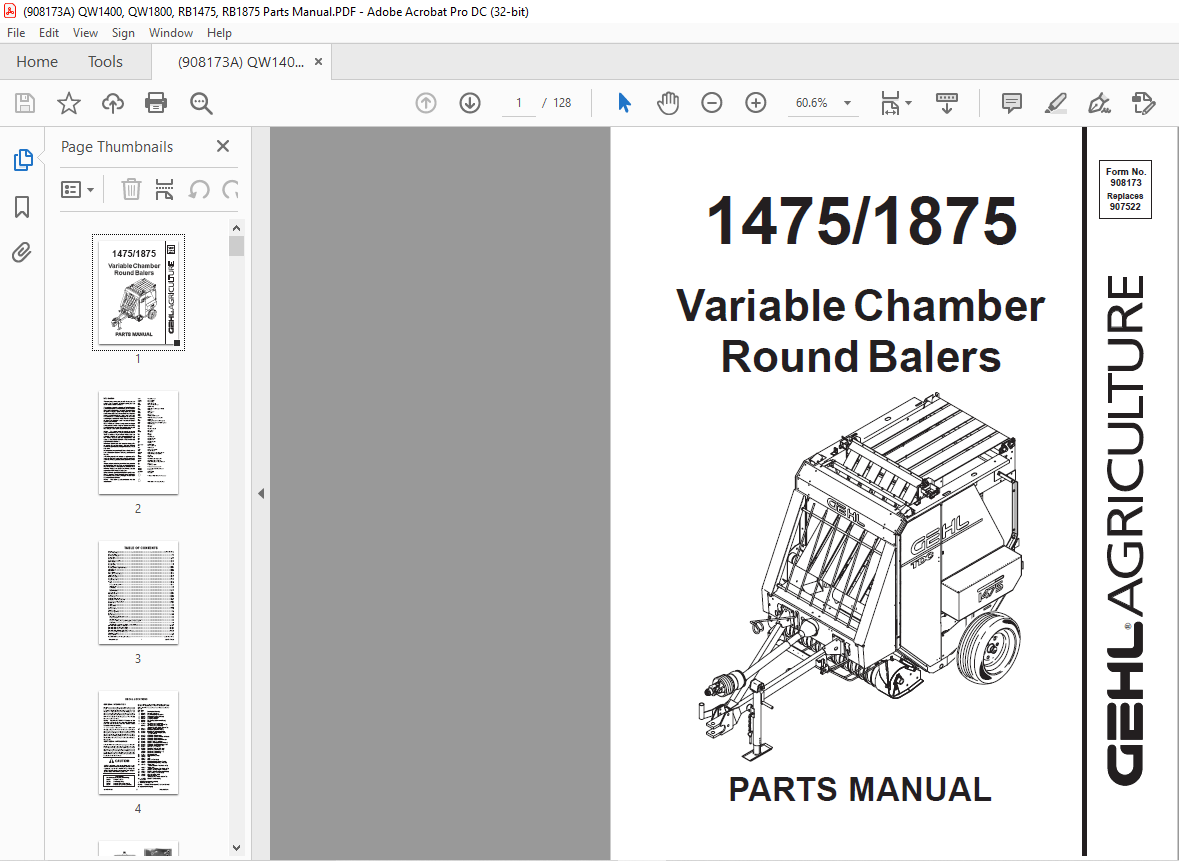Click the 'Form No. 908173' box in the document
Screen dimensions: 1179x861
pos(1126,189)
